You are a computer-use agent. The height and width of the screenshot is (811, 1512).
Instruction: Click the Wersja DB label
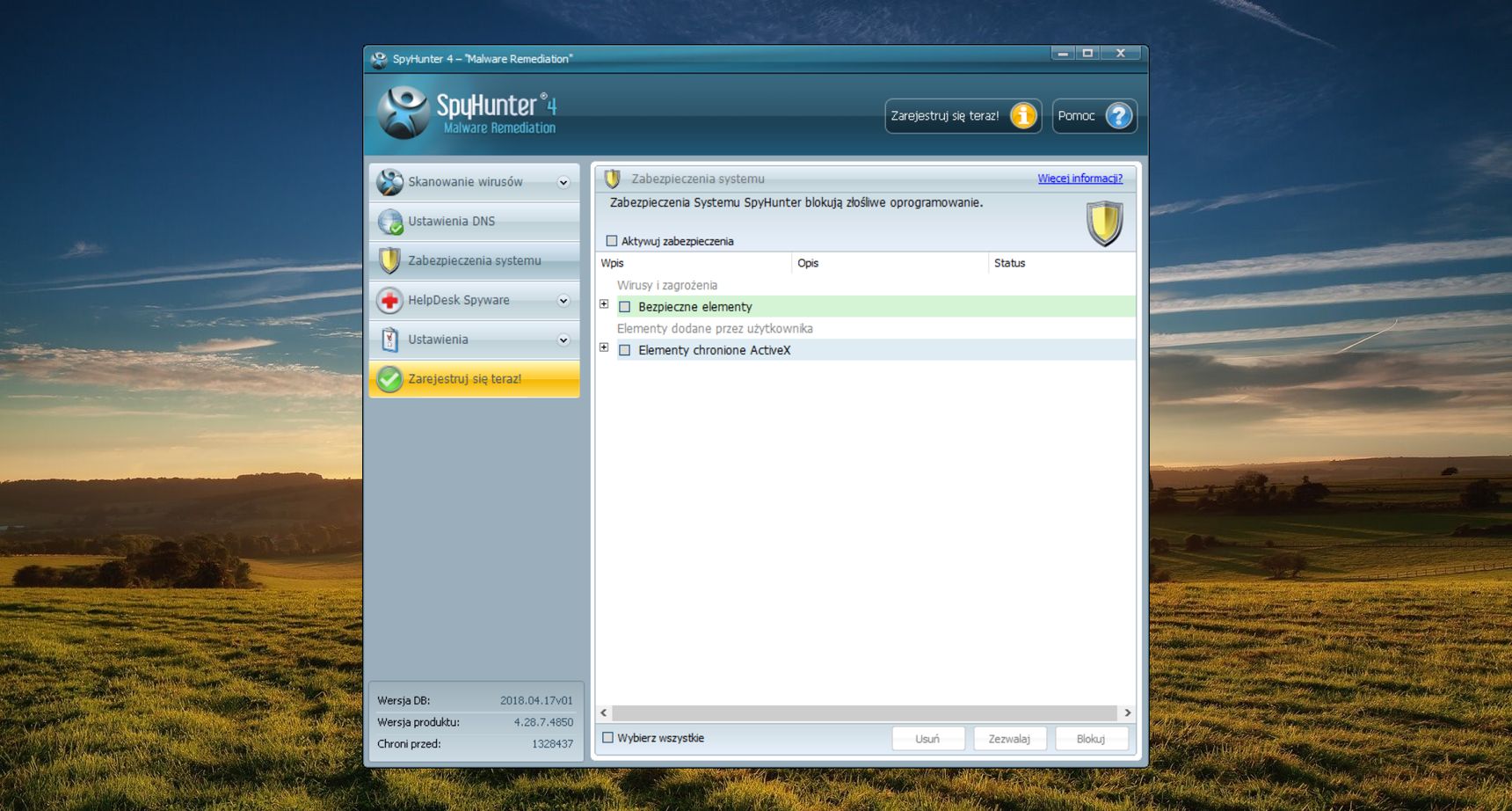pos(403,701)
